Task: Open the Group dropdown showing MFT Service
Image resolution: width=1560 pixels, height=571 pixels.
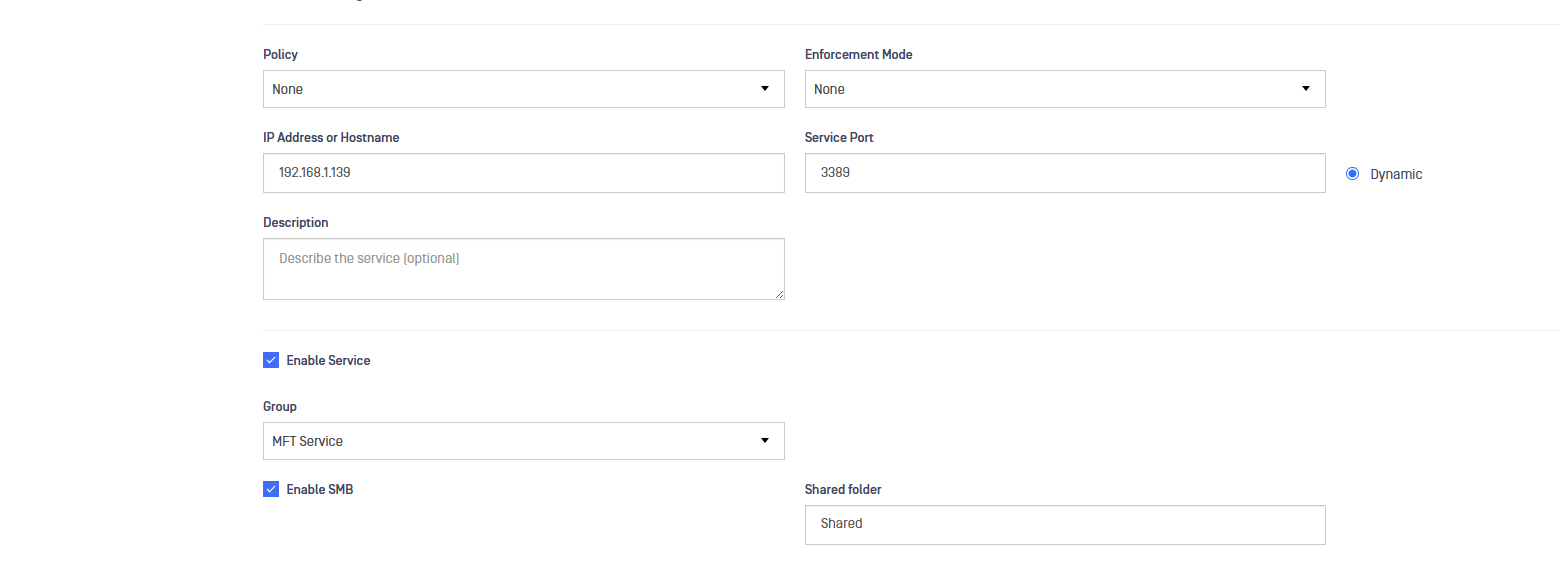Action: pos(523,441)
